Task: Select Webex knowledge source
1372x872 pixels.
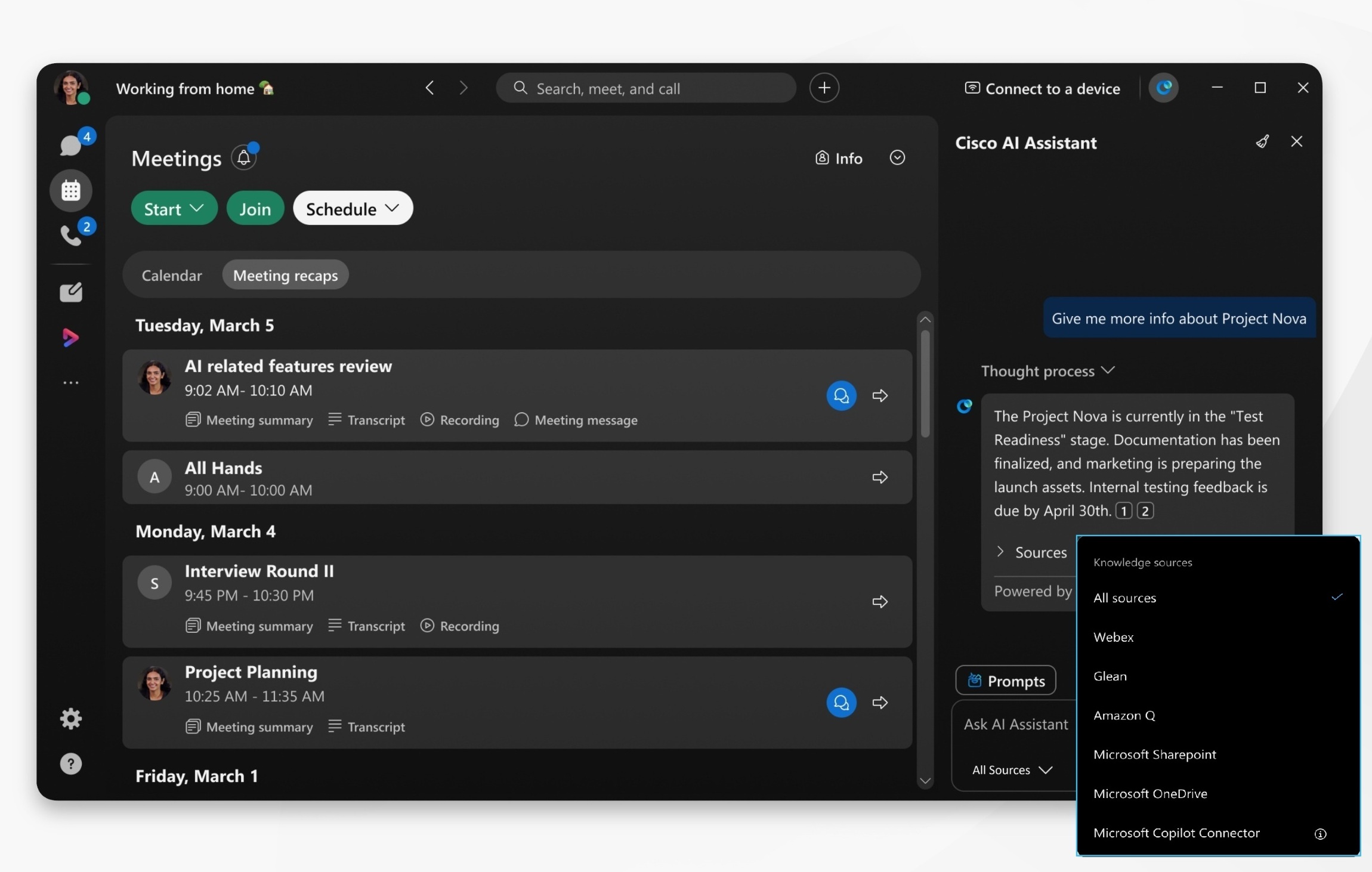Action: click(1218, 637)
